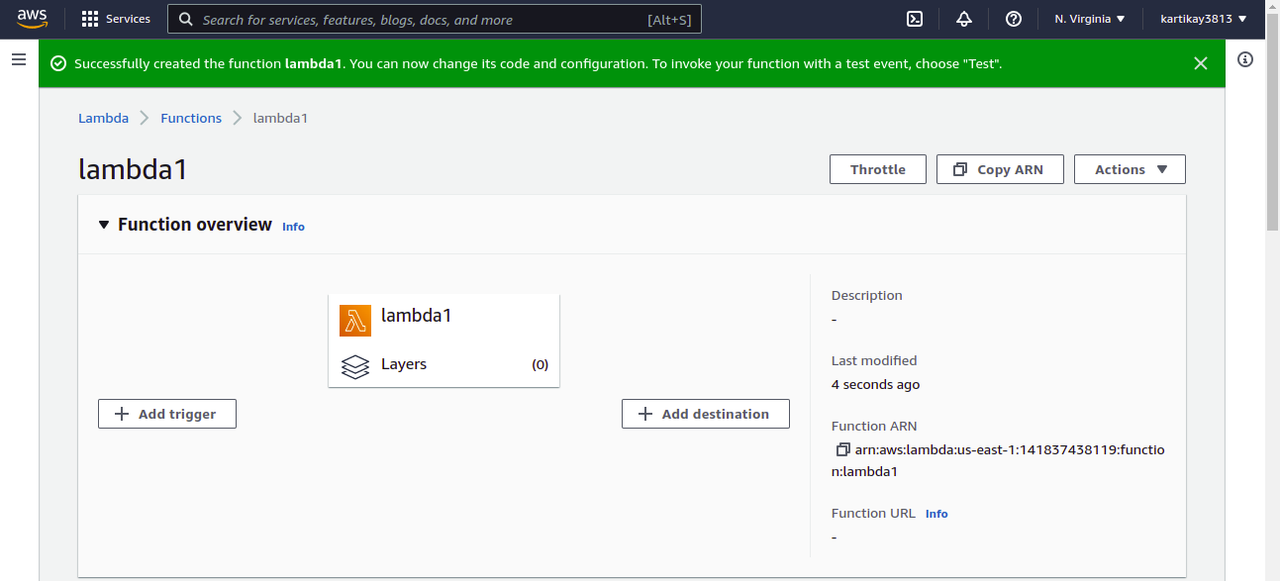
Task: Copy the Function ARN with copy icon
Action: coord(842,450)
